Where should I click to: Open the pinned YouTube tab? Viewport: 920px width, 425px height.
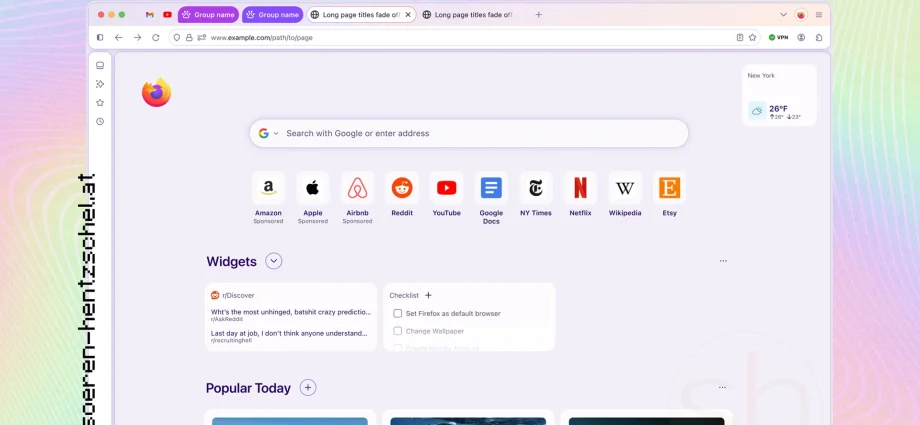click(x=167, y=15)
